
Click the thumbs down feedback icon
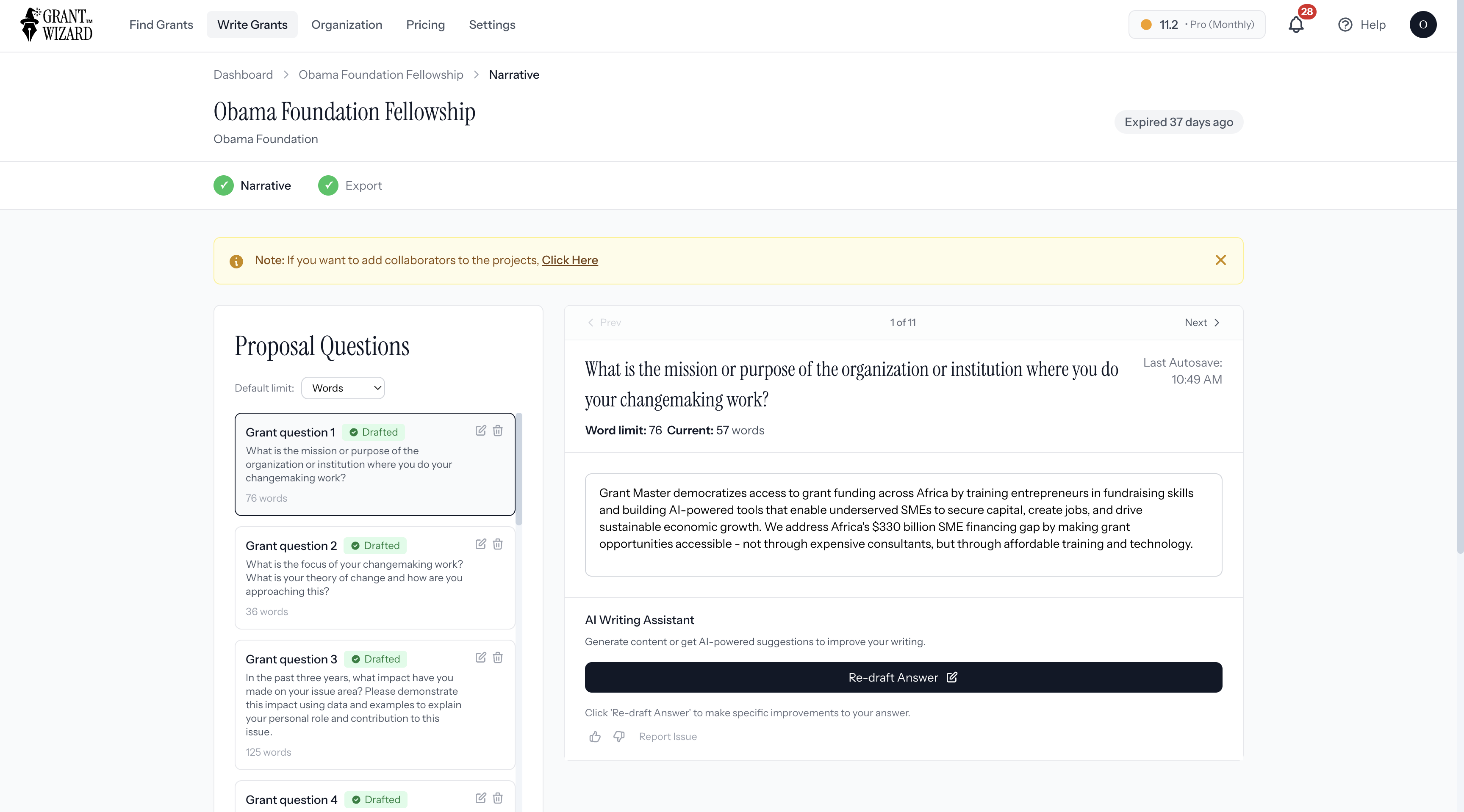coord(618,737)
